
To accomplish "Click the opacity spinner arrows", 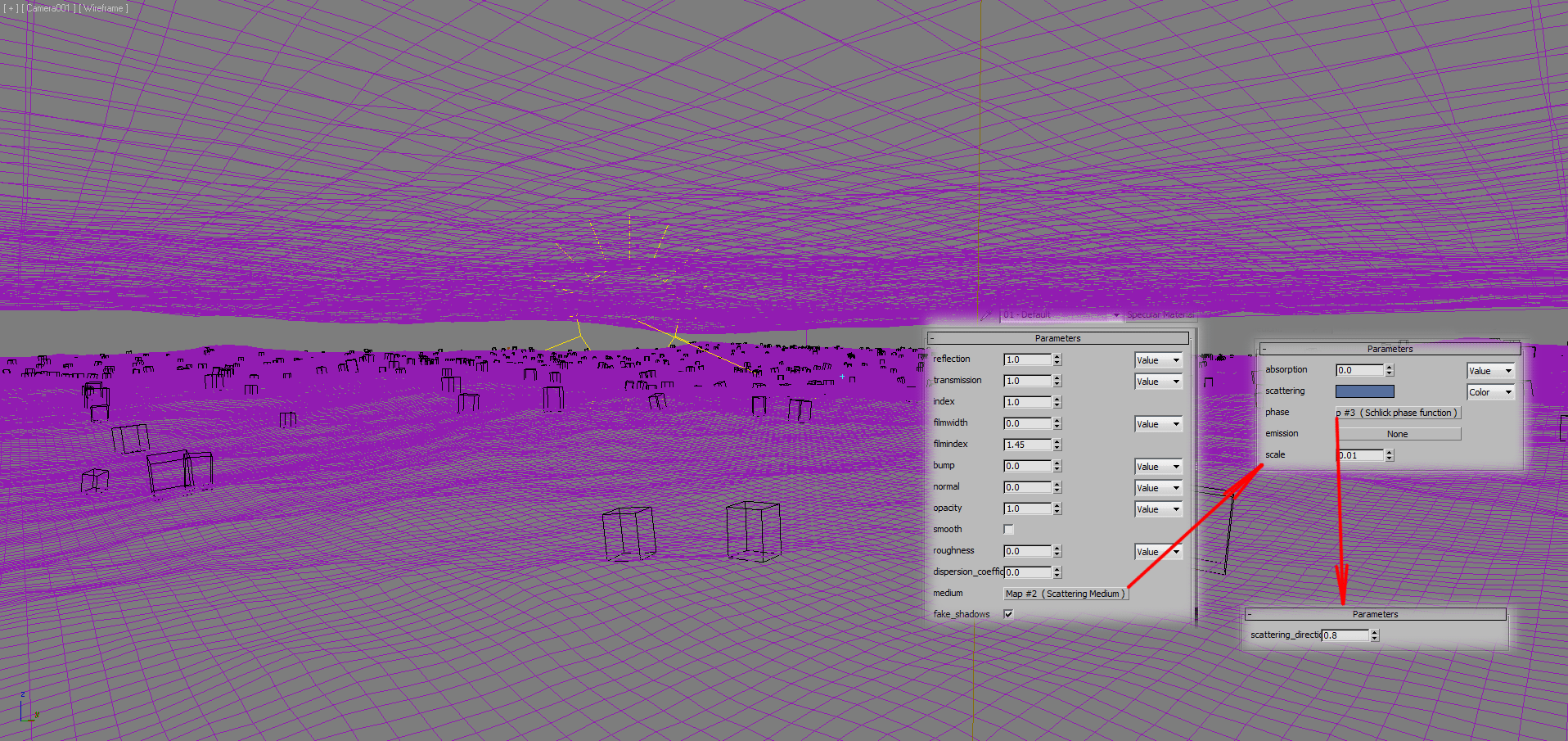I will [x=1057, y=508].
